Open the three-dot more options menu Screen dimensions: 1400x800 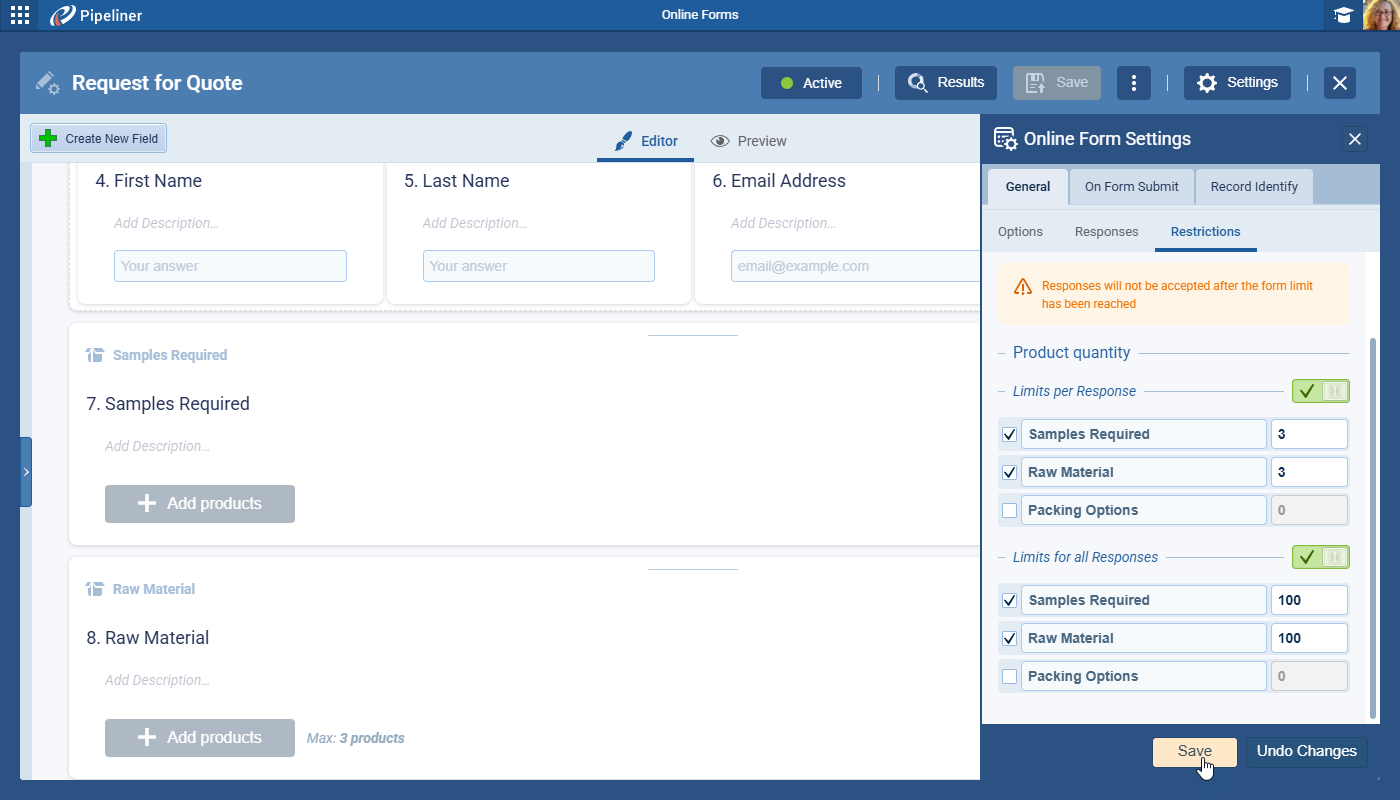1133,83
